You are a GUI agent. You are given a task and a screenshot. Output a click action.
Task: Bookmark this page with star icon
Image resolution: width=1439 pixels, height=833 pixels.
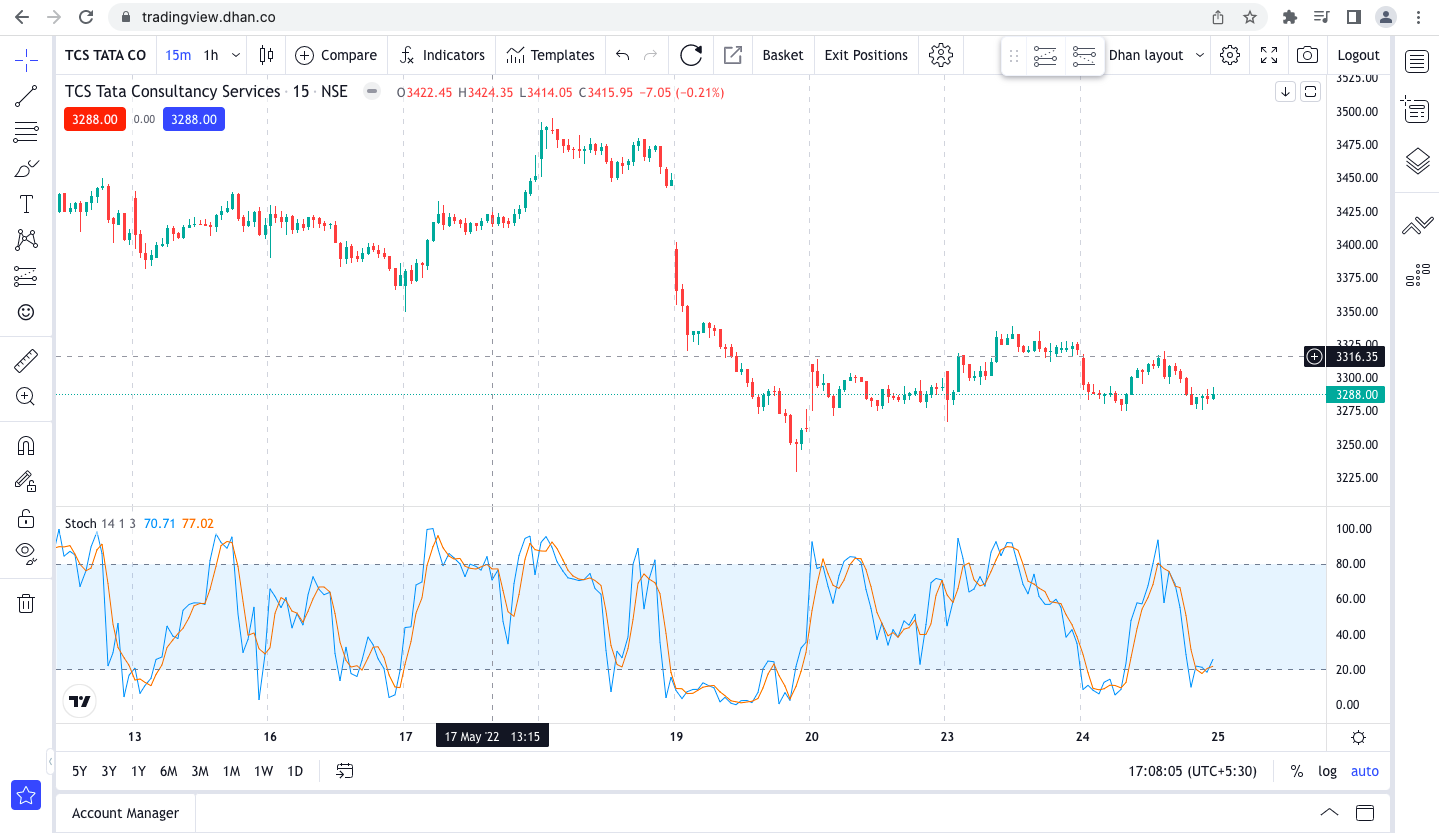coord(1250,17)
